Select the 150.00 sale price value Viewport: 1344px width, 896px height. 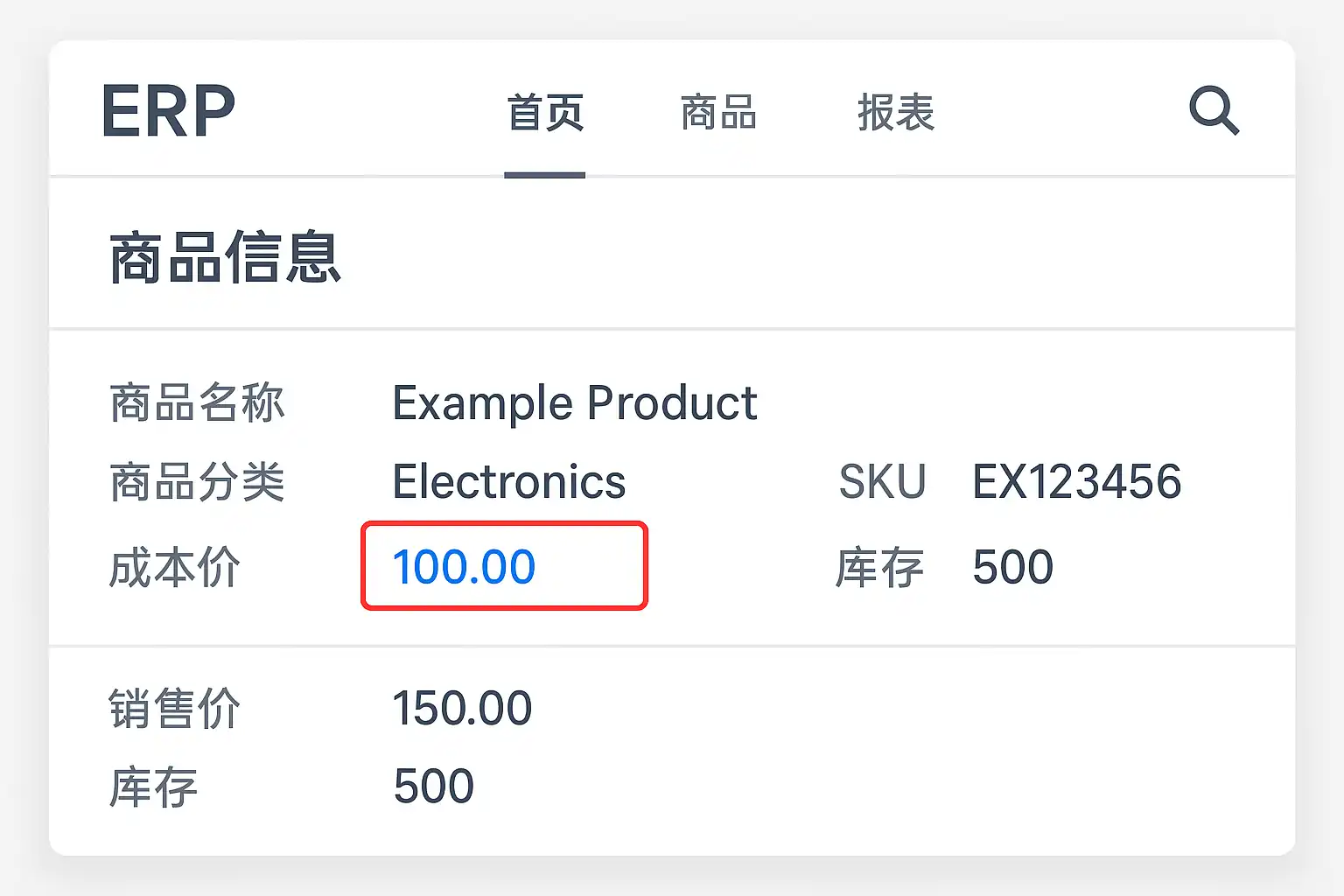(462, 708)
